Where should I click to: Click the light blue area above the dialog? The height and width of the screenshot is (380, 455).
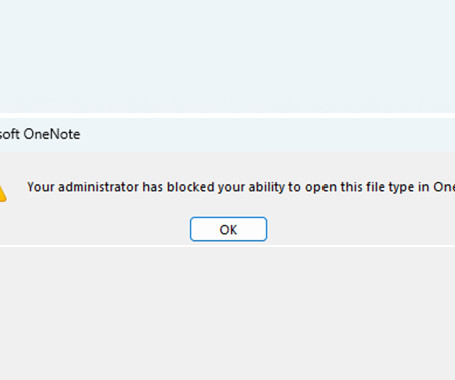pos(227,55)
